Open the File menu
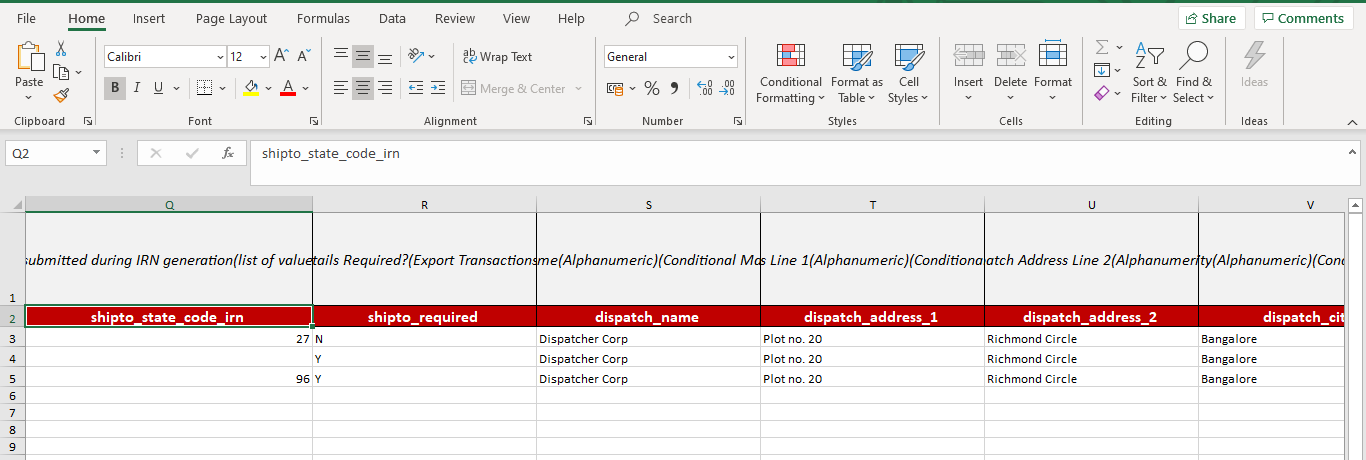 click(x=27, y=18)
